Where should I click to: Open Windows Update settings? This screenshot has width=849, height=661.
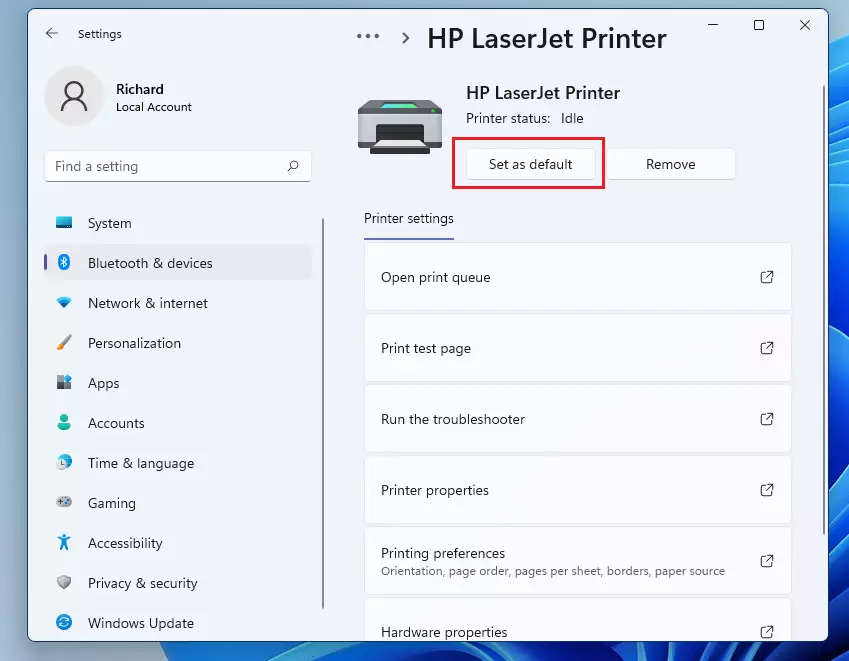pyautogui.click(x=178, y=624)
